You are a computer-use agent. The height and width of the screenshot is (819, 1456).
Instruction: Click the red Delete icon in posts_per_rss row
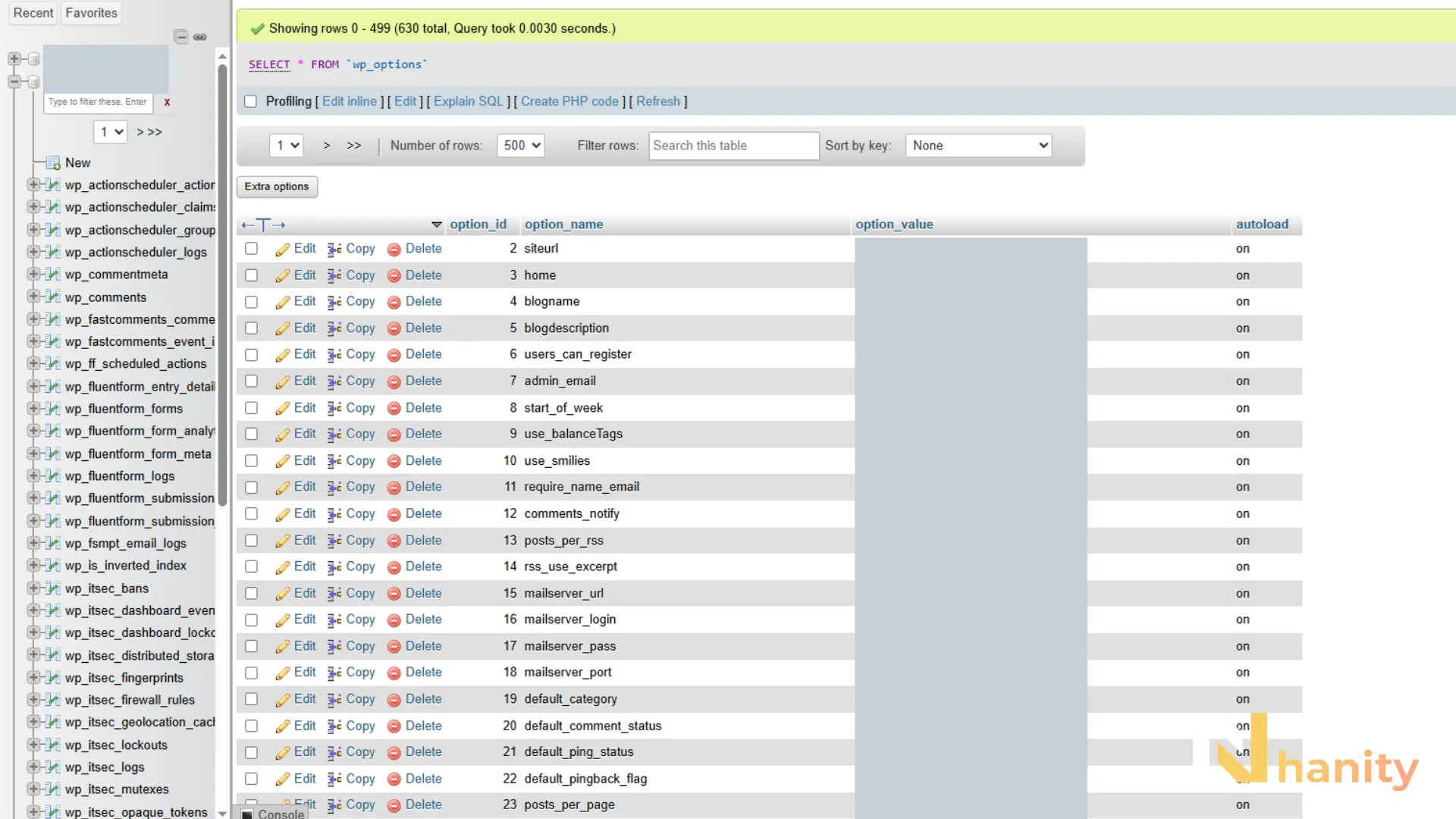[394, 541]
